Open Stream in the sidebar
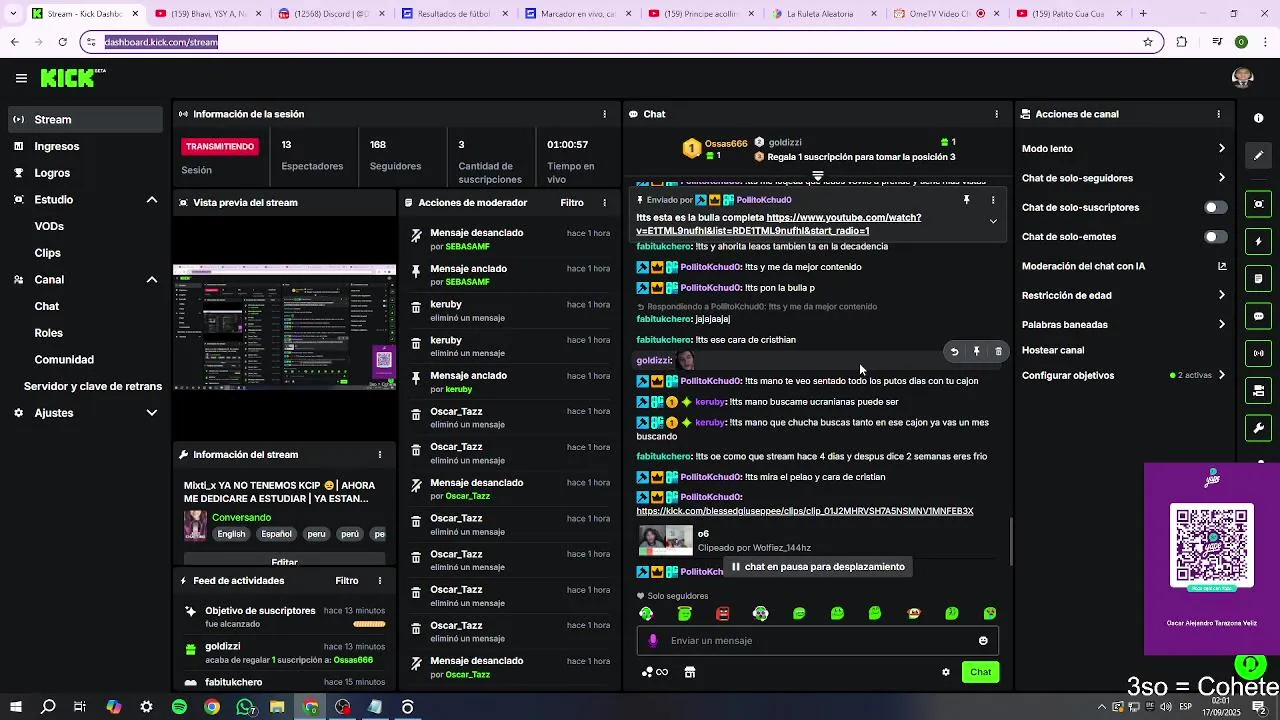This screenshot has height=720, width=1280. (x=85, y=119)
